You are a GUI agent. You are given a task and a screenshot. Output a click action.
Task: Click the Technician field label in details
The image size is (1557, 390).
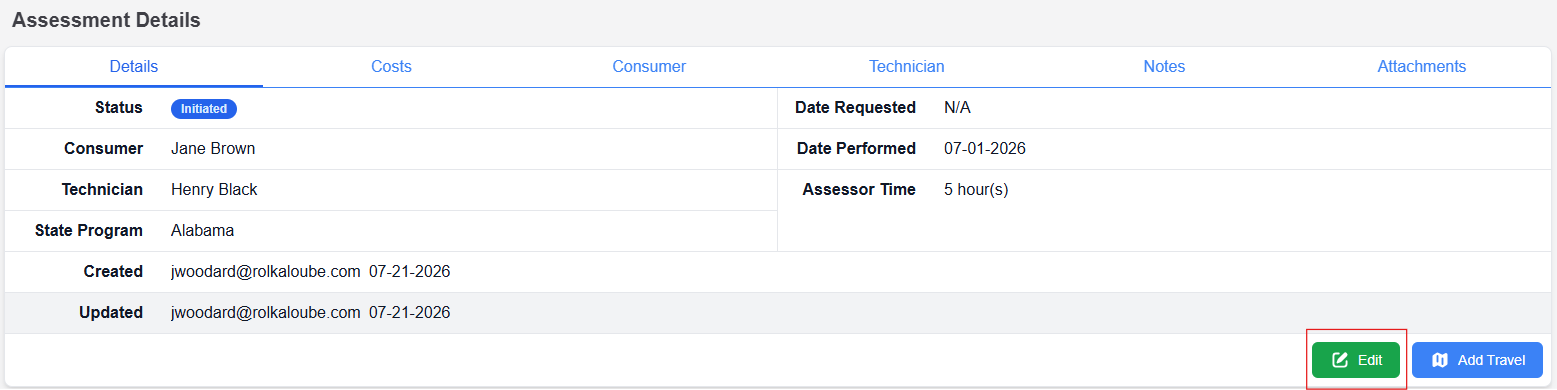102,190
